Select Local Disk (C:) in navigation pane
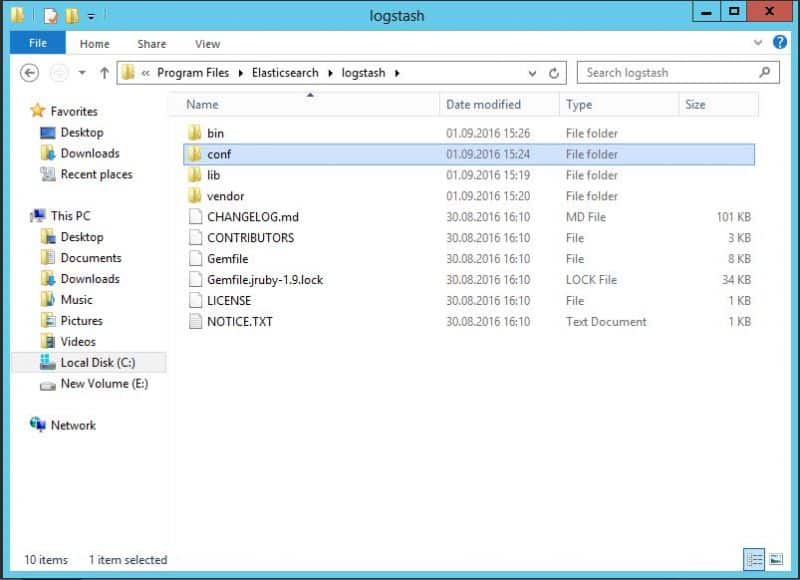 97,363
